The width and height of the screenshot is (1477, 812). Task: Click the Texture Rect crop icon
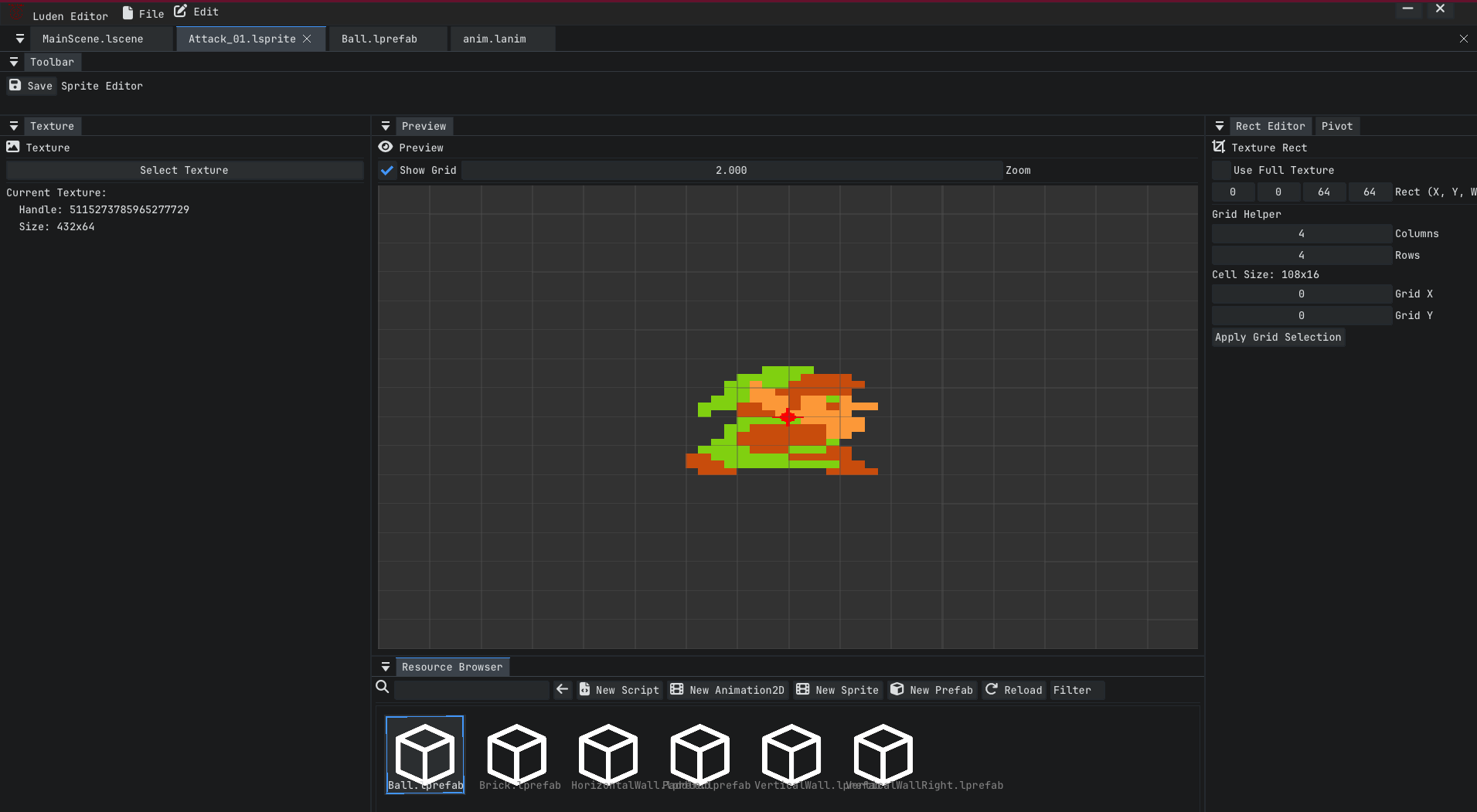pos(1219,147)
